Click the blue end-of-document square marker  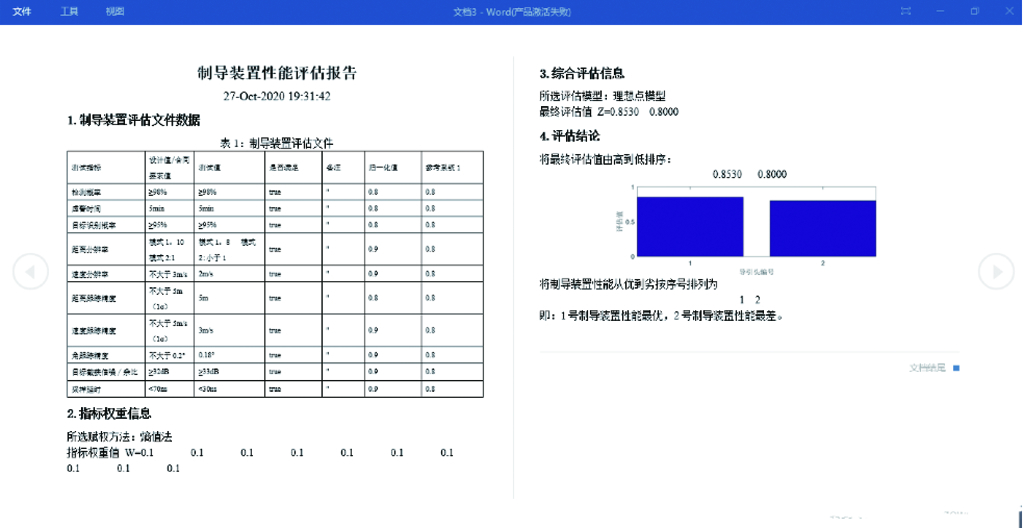click(956, 368)
